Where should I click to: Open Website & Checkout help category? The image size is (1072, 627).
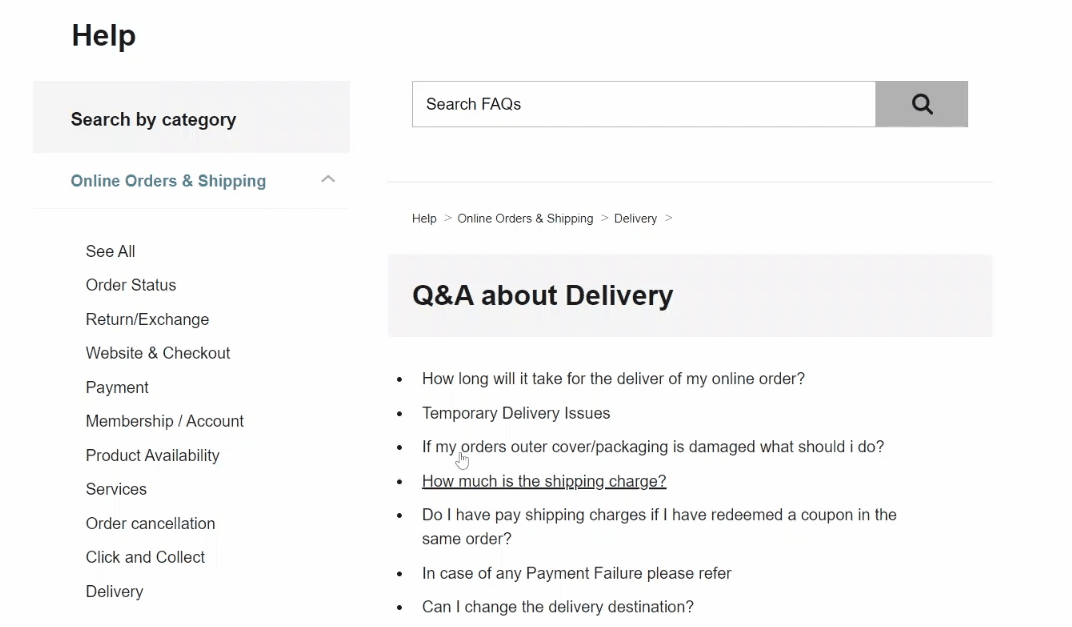point(158,353)
